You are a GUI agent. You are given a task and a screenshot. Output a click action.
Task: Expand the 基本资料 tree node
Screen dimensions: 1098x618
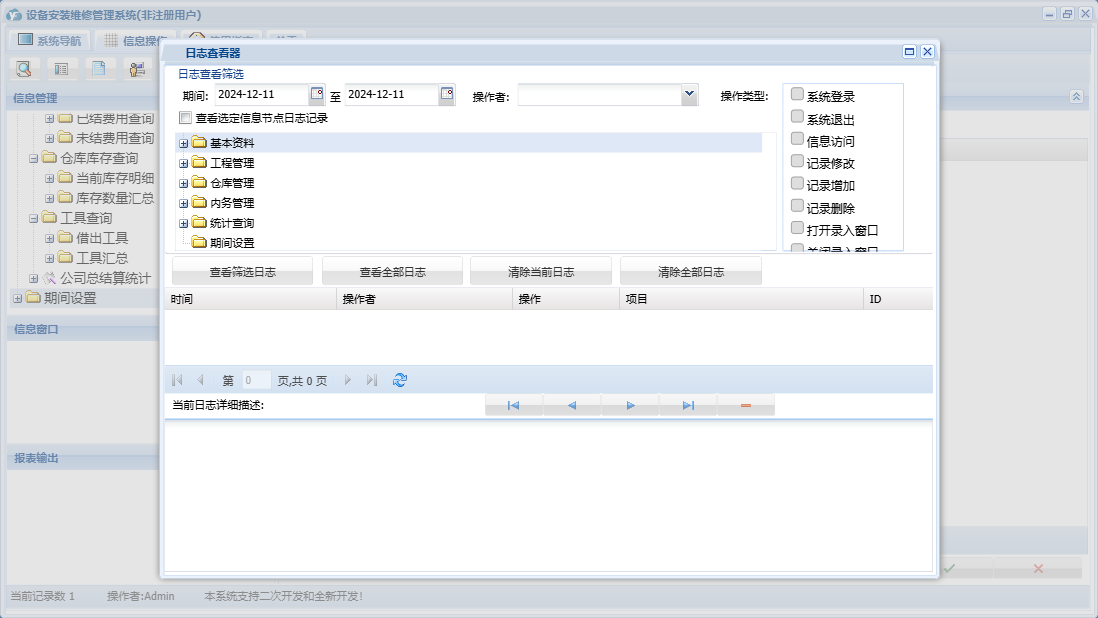click(x=183, y=143)
